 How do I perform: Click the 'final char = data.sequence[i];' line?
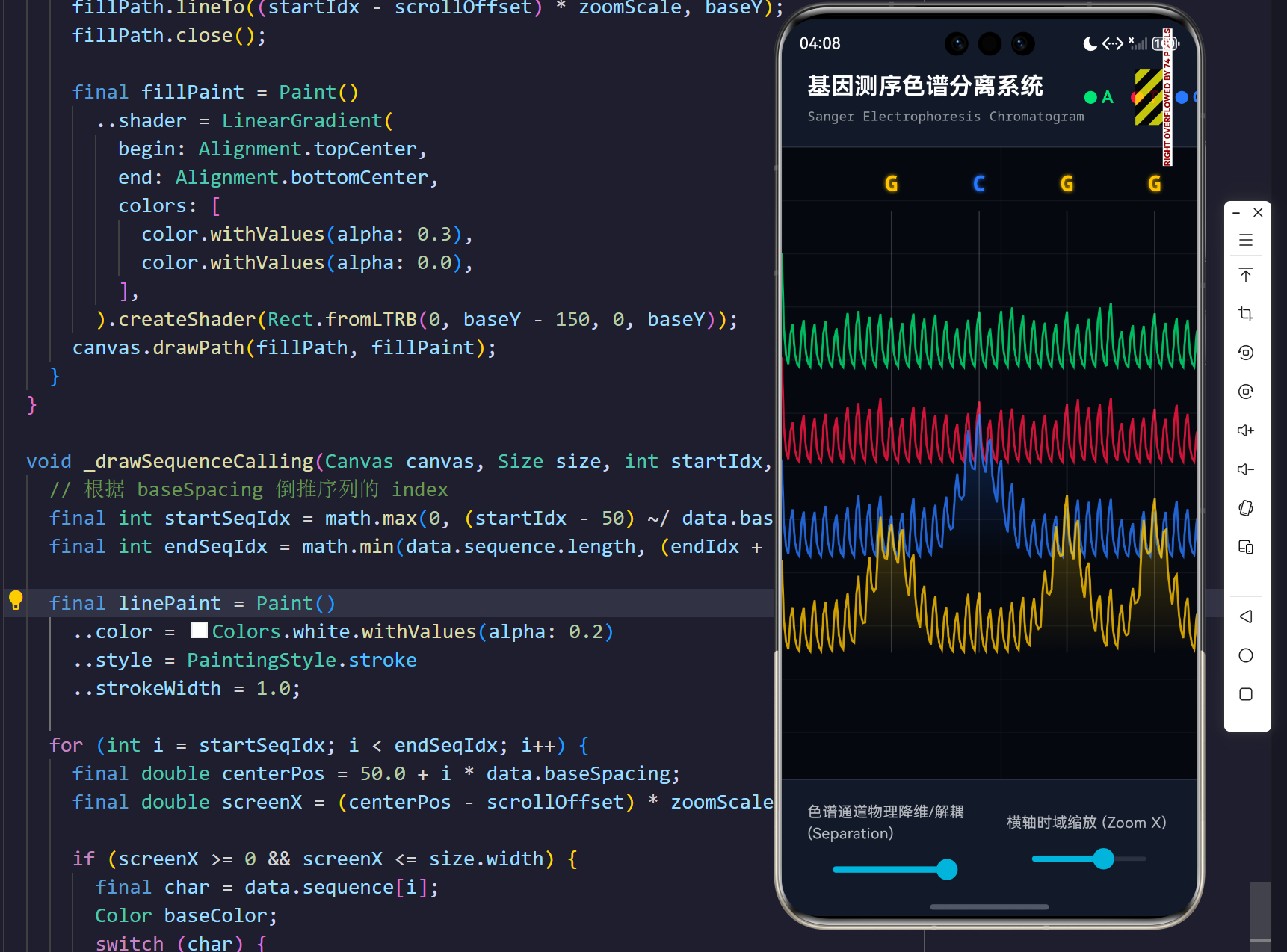coord(267,887)
